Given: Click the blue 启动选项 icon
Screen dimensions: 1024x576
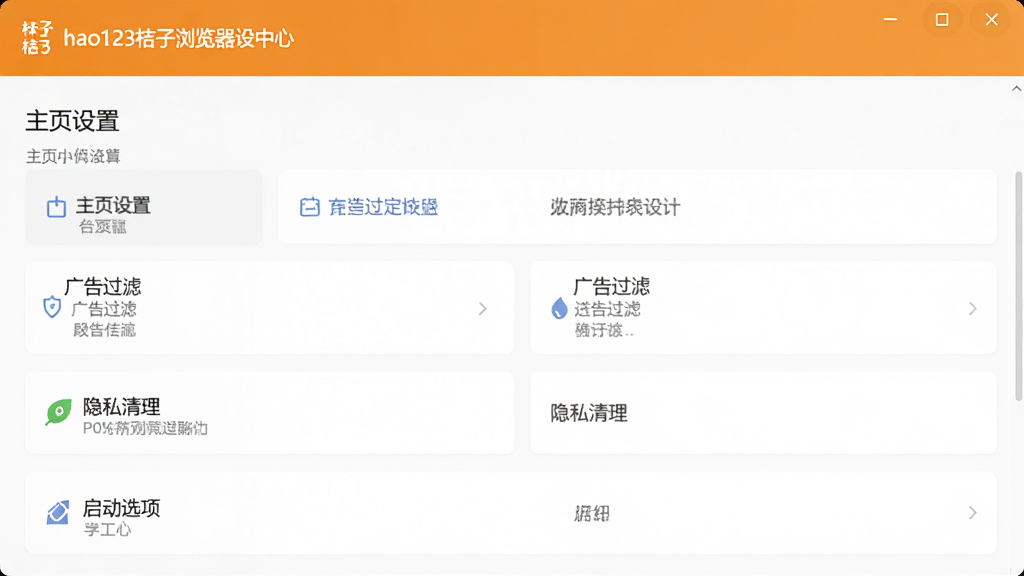Looking at the screenshot, I should pos(57,513).
